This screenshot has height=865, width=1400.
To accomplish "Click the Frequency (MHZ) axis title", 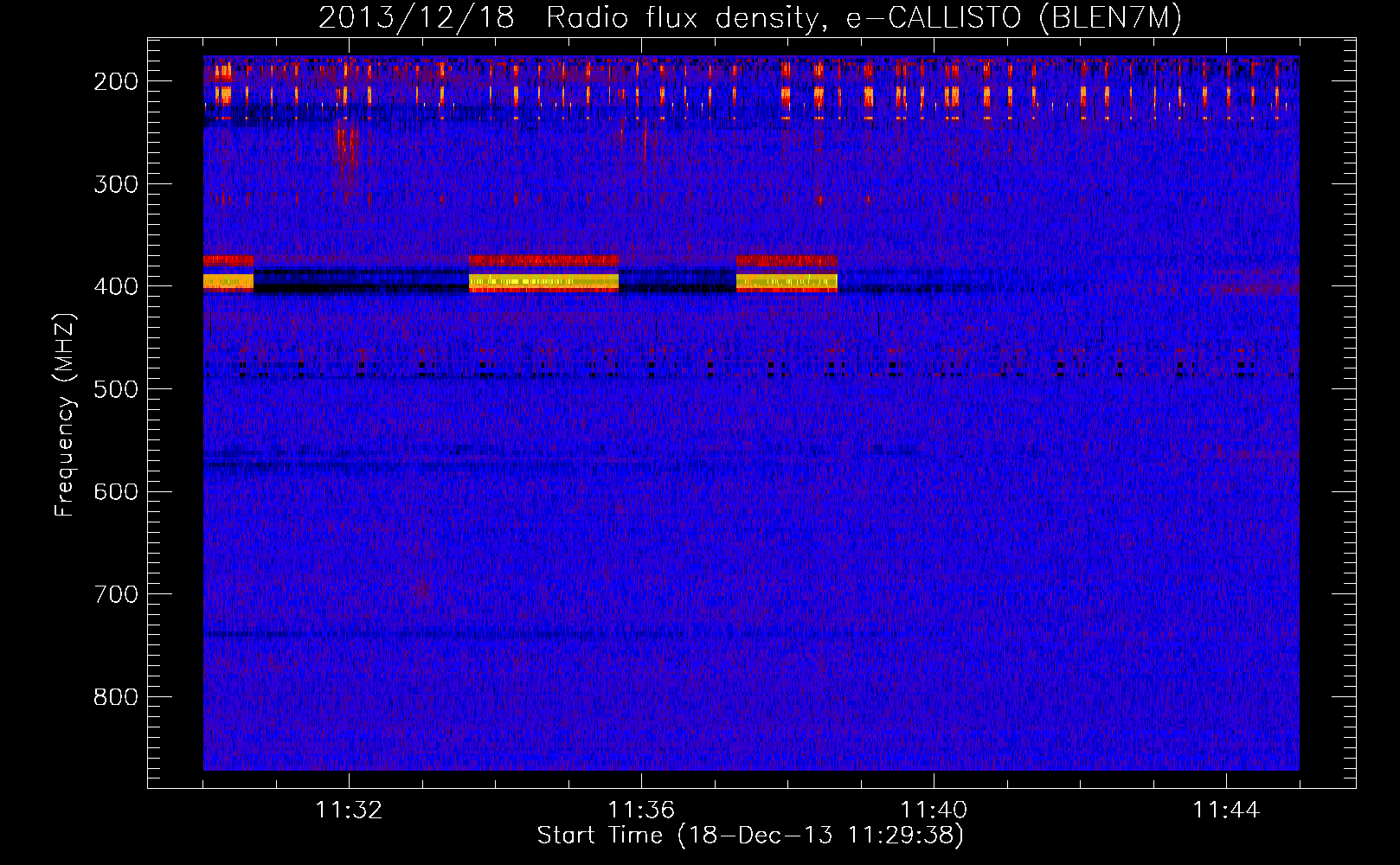I will (x=65, y=414).
